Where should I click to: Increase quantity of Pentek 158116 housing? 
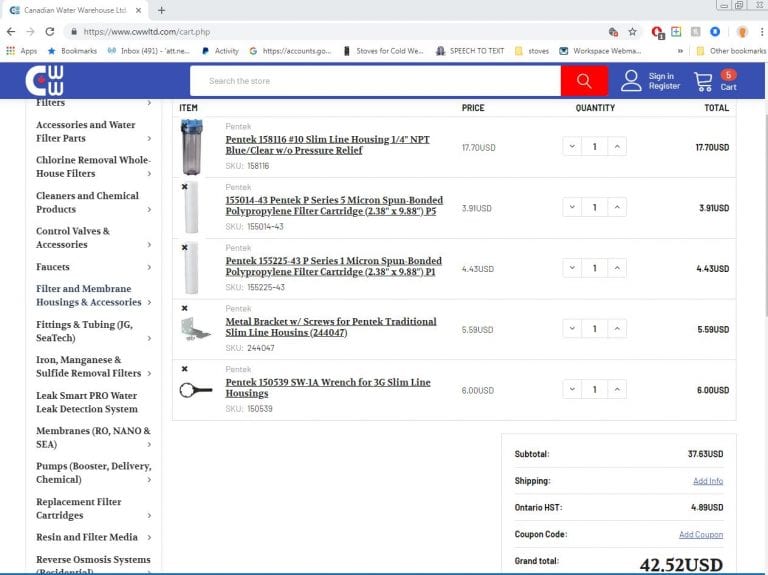(x=617, y=147)
